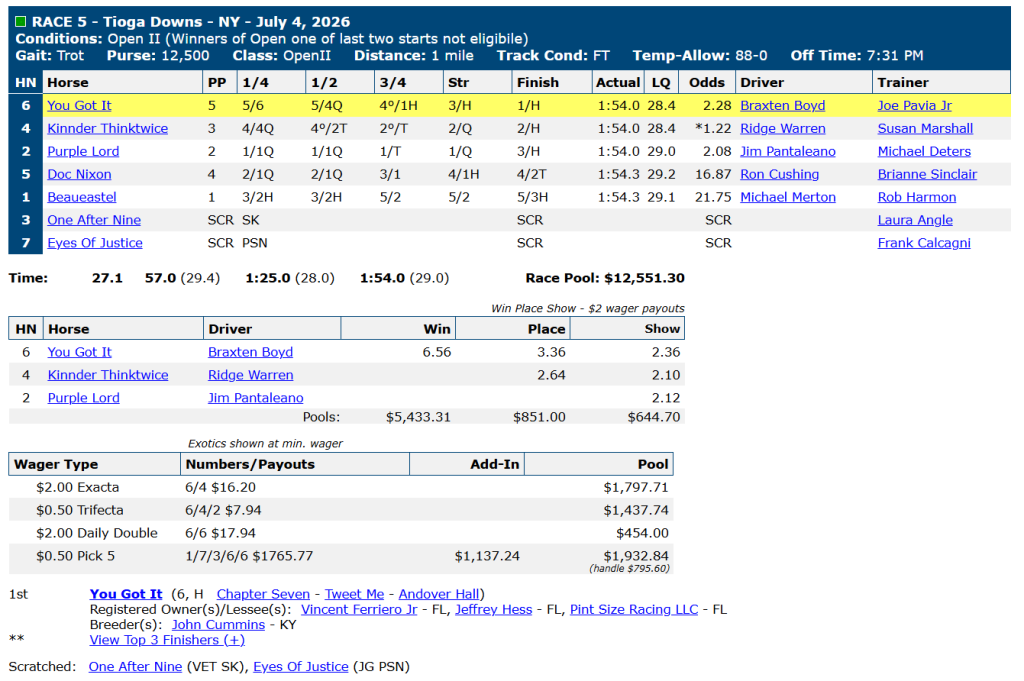The height and width of the screenshot is (681, 1024).
Task: Open dam Tweet Me link
Action: point(355,594)
